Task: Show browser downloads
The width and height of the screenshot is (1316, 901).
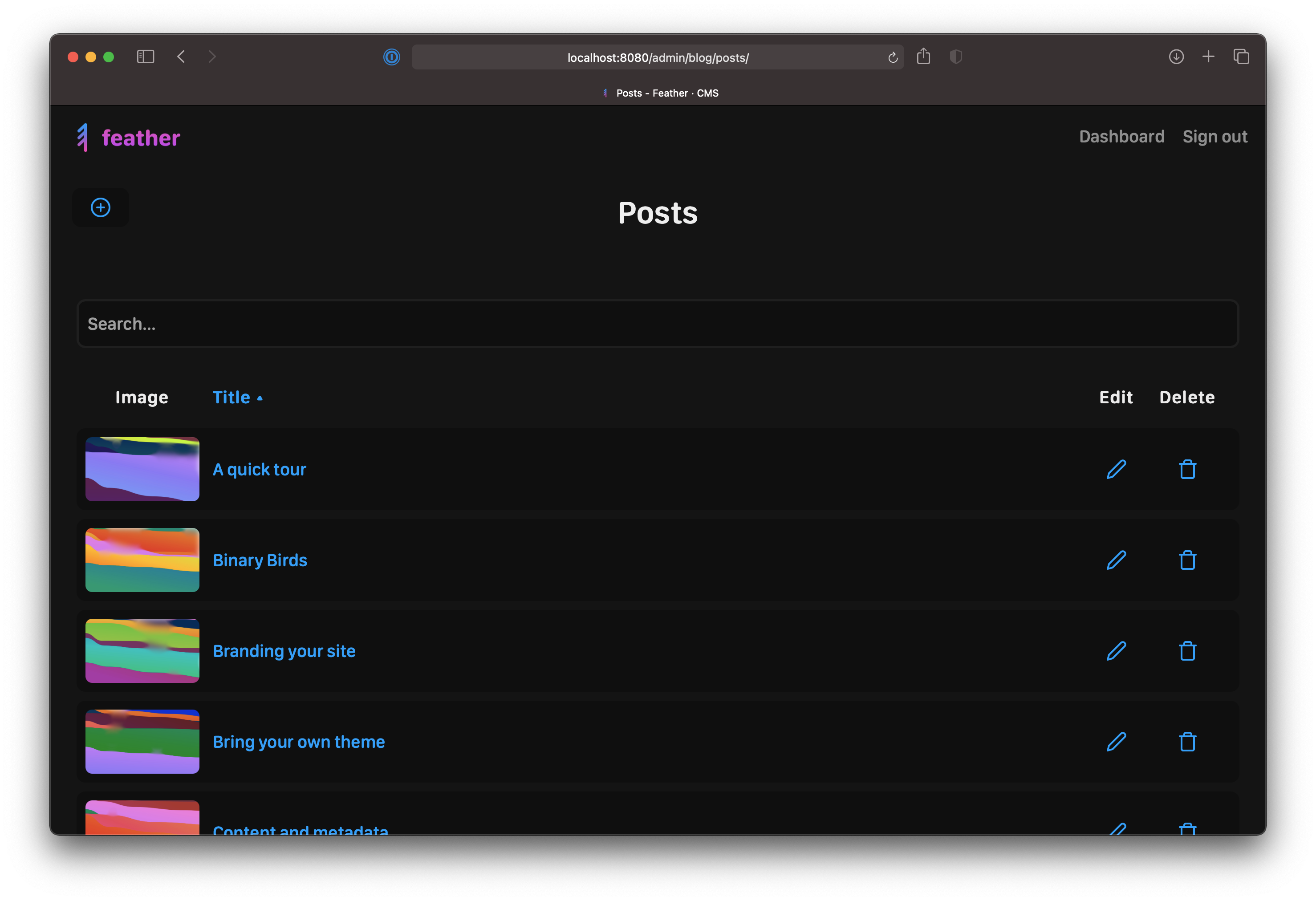Action: click(1177, 57)
